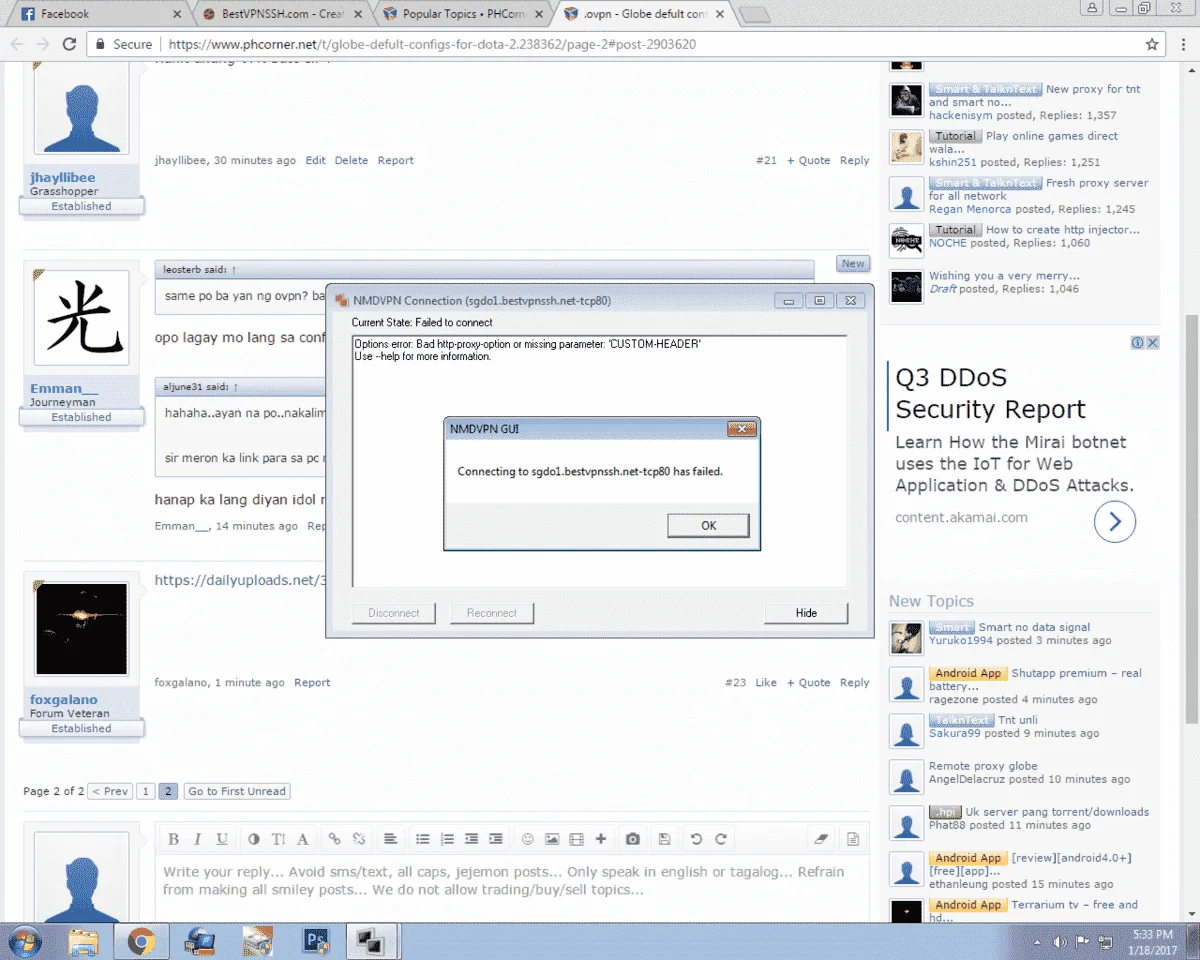
Task: Open the smilies picker in editor
Action: [528, 839]
